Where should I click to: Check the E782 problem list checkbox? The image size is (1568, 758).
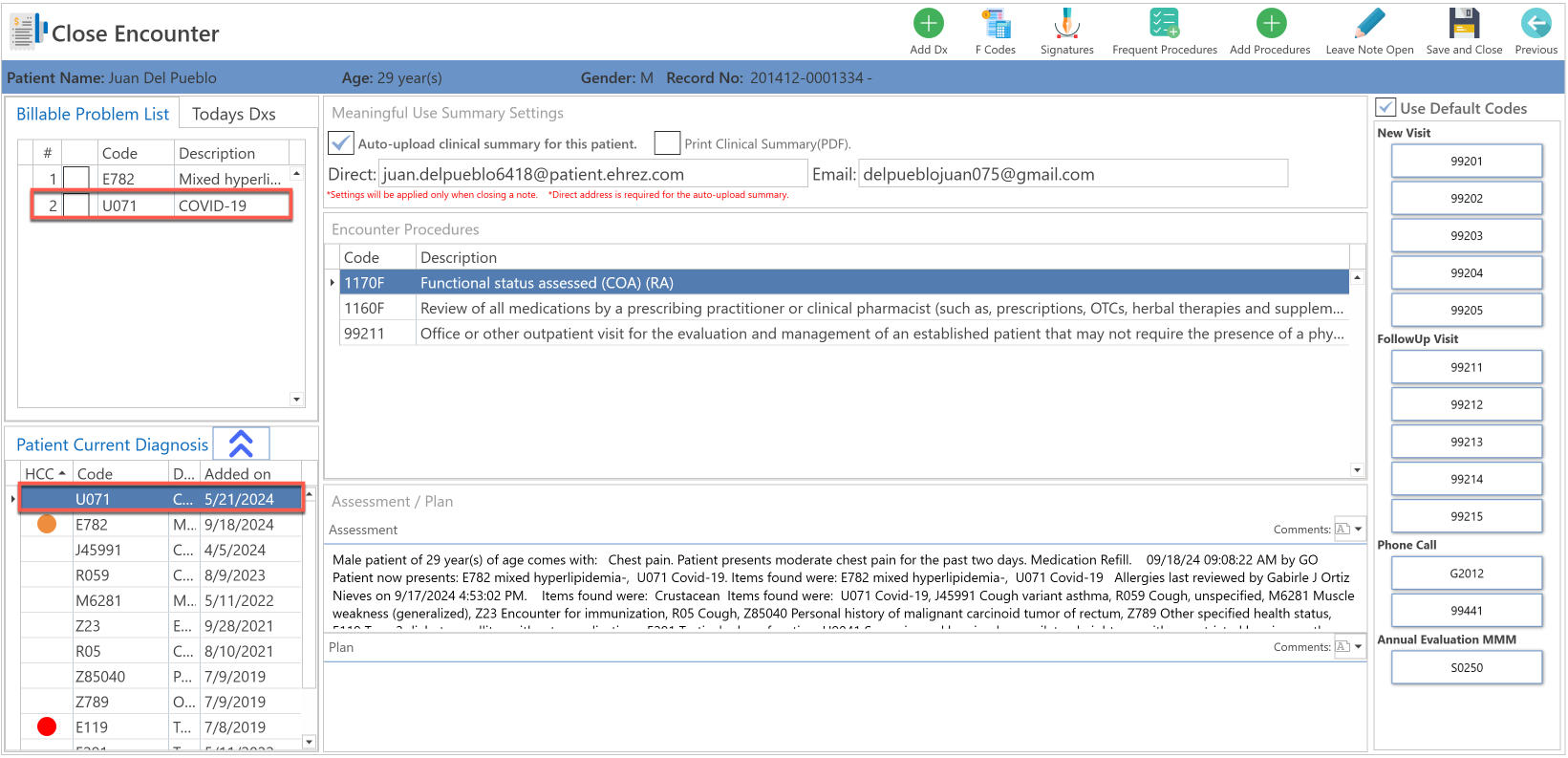(x=75, y=179)
